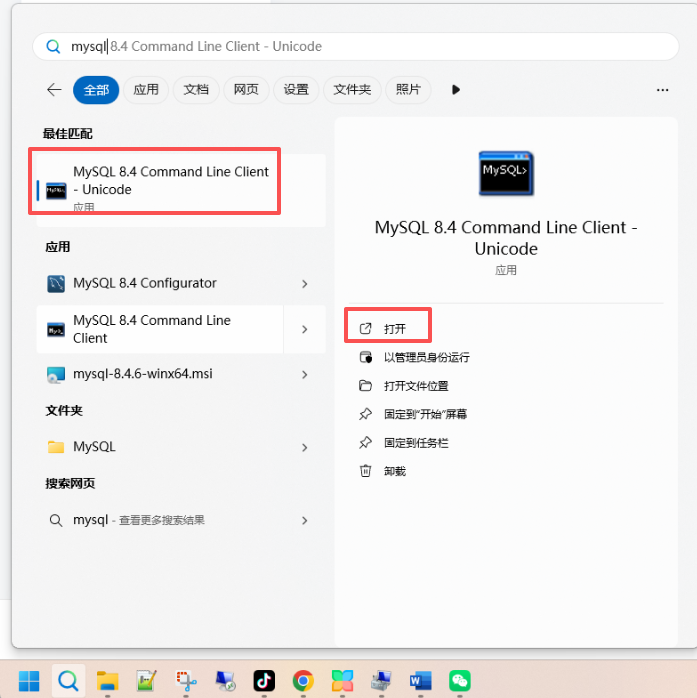Open MySQL 8.4 Configurator result

click(160, 283)
